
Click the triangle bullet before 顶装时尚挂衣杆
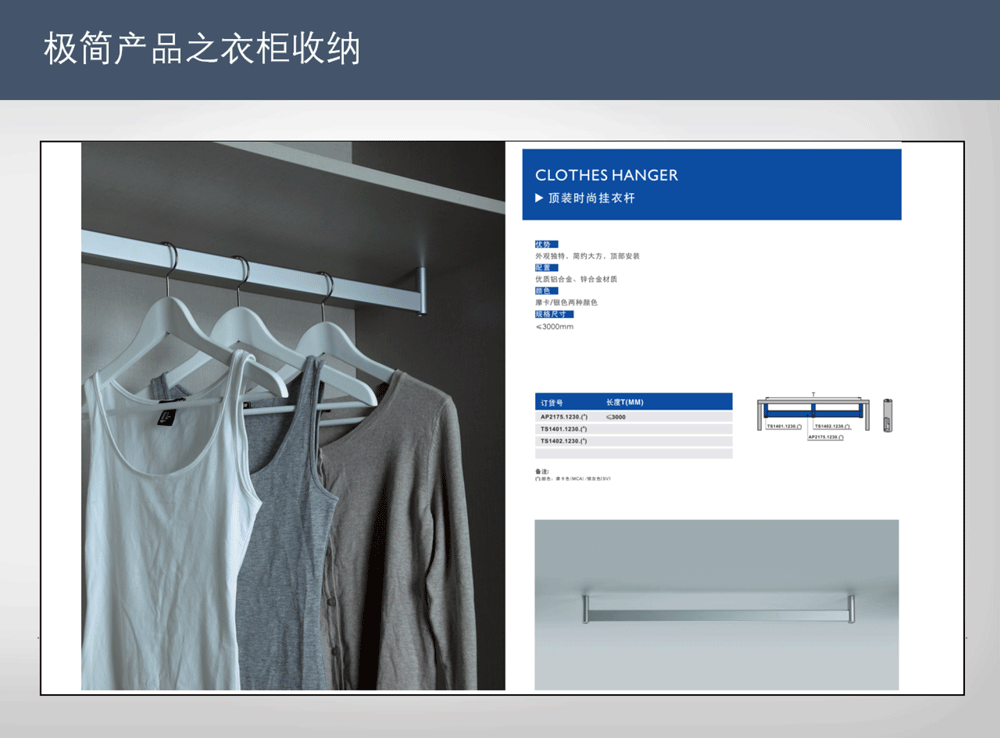(x=540, y=198)
